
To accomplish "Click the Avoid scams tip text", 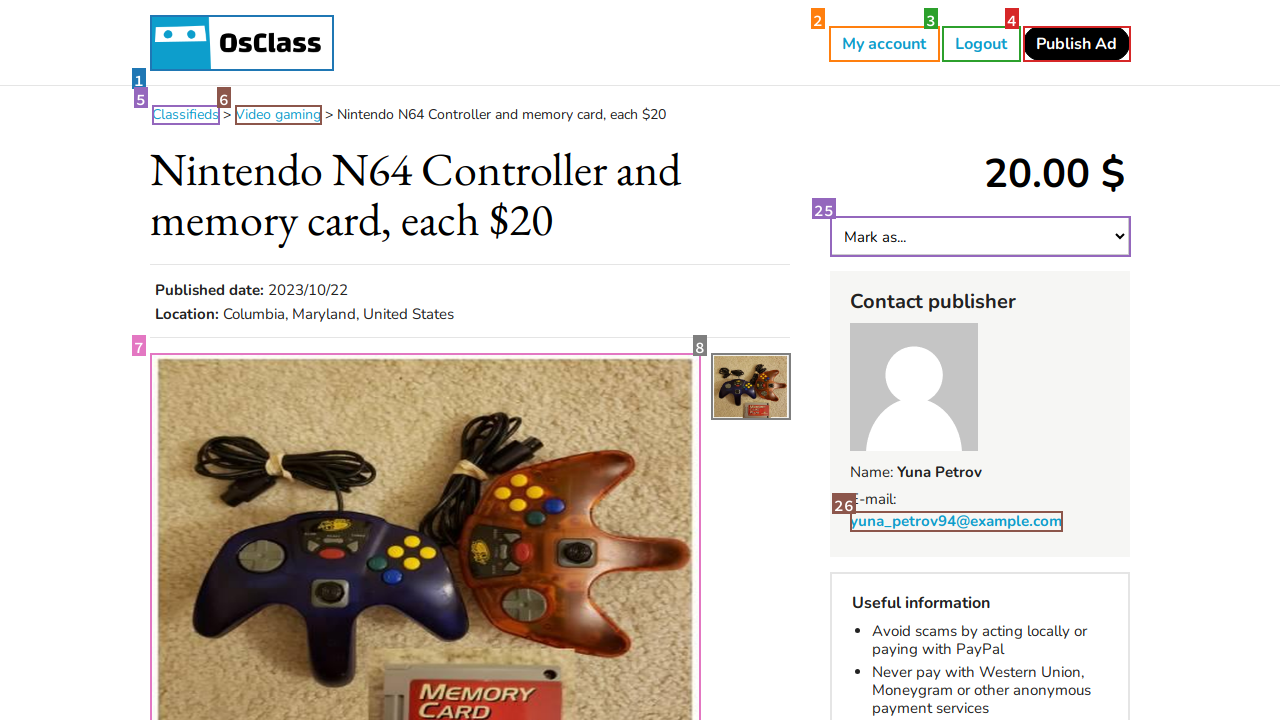I will coord(979,640).
